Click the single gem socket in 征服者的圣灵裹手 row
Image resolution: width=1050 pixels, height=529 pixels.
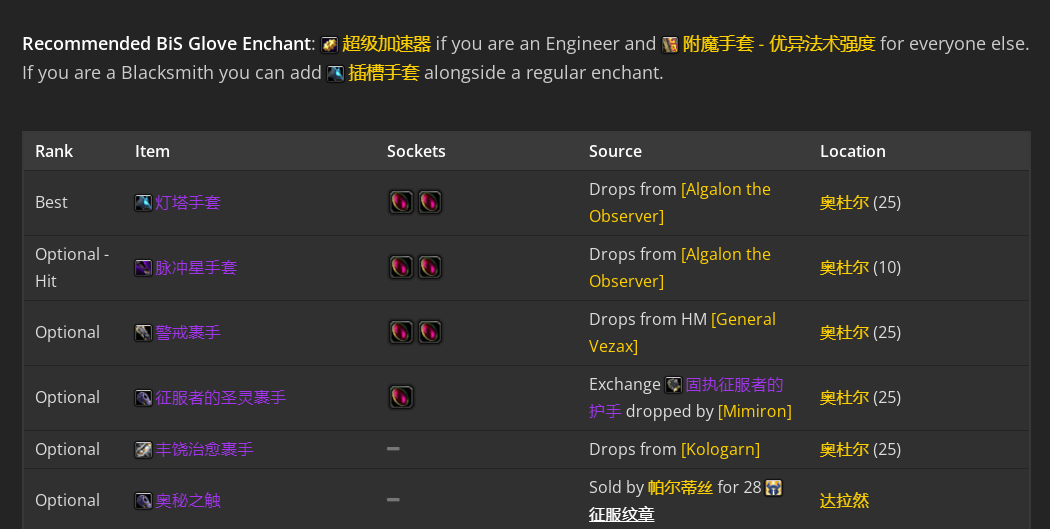(x=401, y=398)
